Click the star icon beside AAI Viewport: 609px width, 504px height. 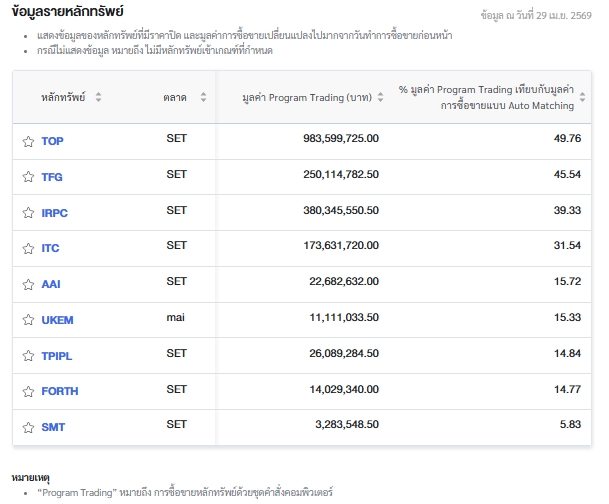coord(28,284)
